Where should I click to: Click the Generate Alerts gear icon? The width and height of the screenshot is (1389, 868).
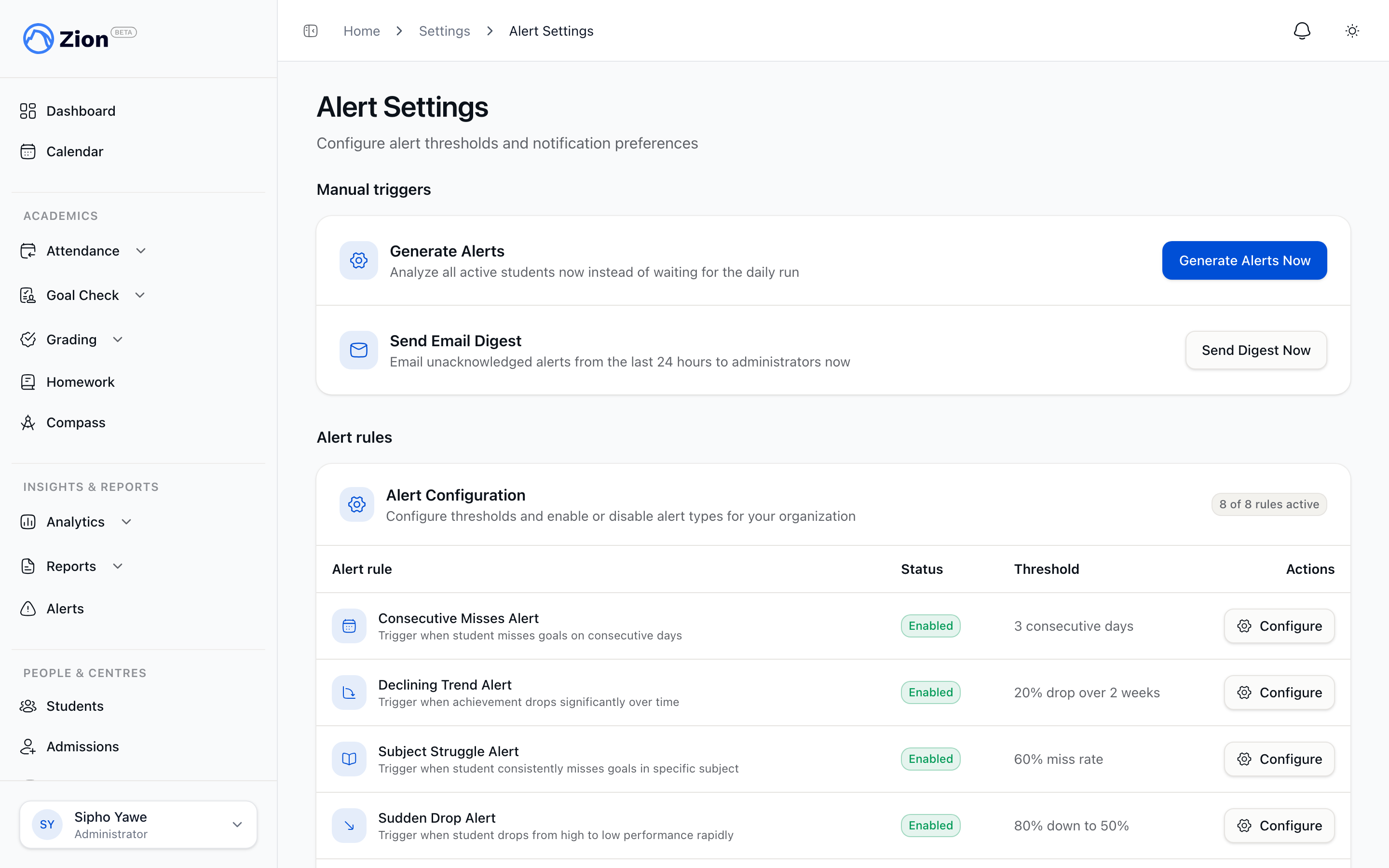point(359,260)
